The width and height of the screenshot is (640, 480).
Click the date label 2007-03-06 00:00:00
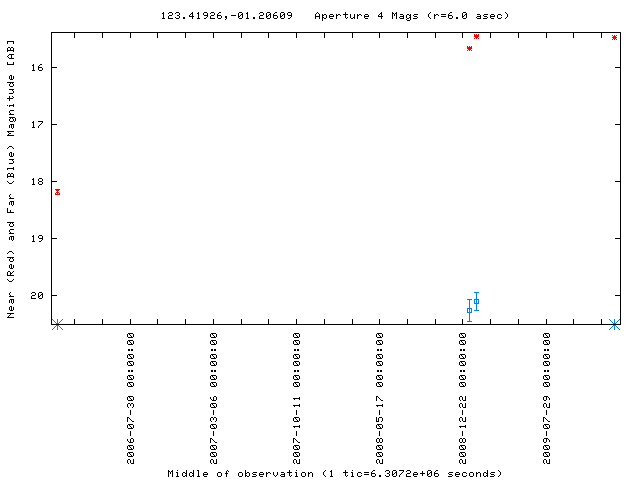click(213, 398)
